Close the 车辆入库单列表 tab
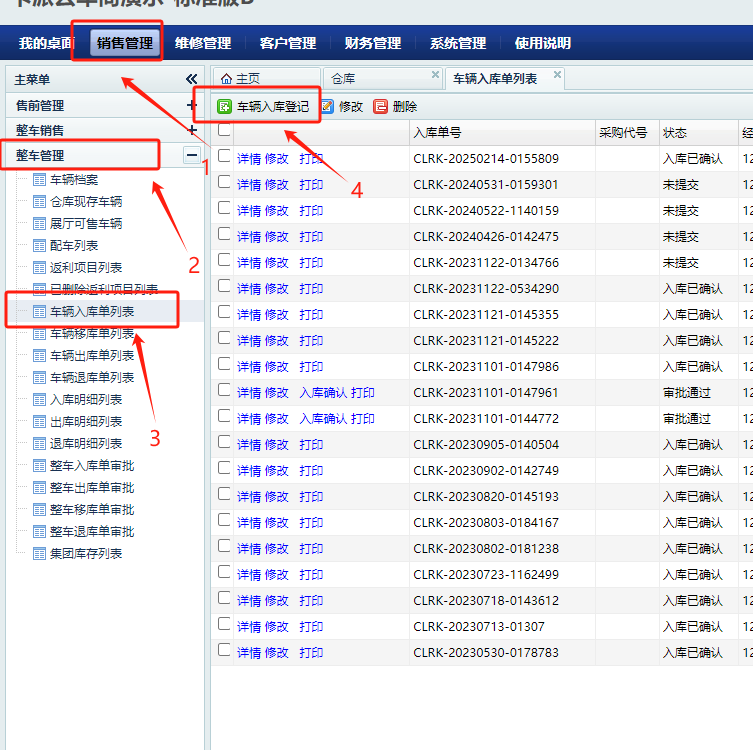The width and height of the screenshot is (753, 750). click(557, 75)
